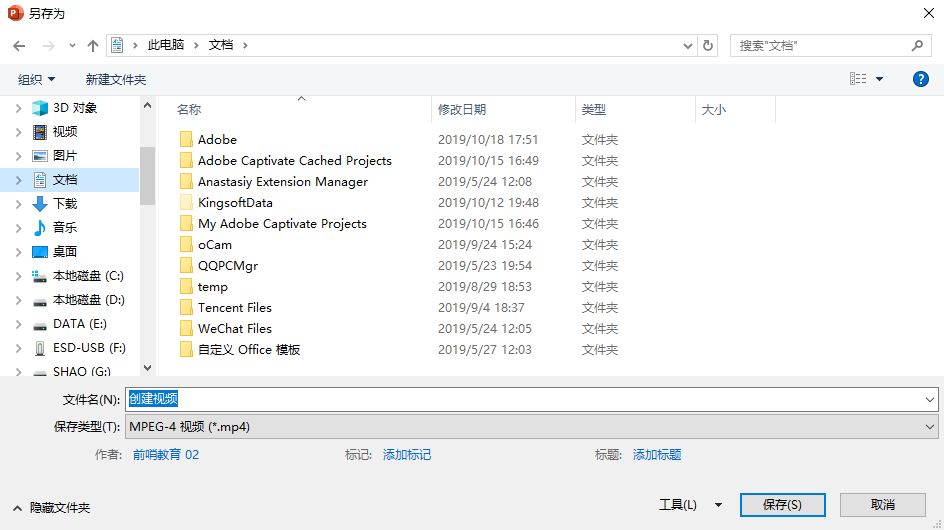Select 3D 对象 in navigation pane
The image size is (944, 530).
pos(75,108)
